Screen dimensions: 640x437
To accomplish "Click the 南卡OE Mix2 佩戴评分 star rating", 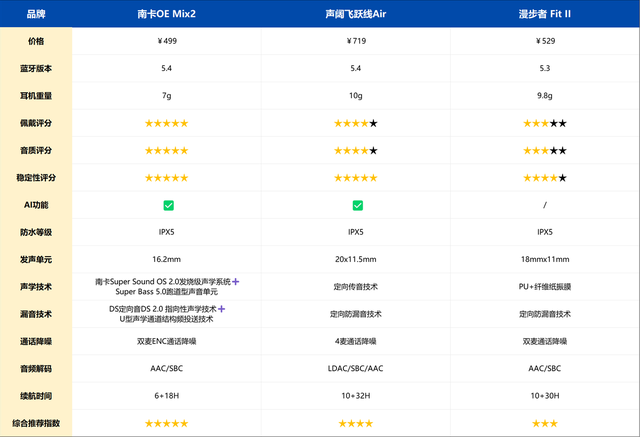I will pyautogui.click(x=166, y=123).
